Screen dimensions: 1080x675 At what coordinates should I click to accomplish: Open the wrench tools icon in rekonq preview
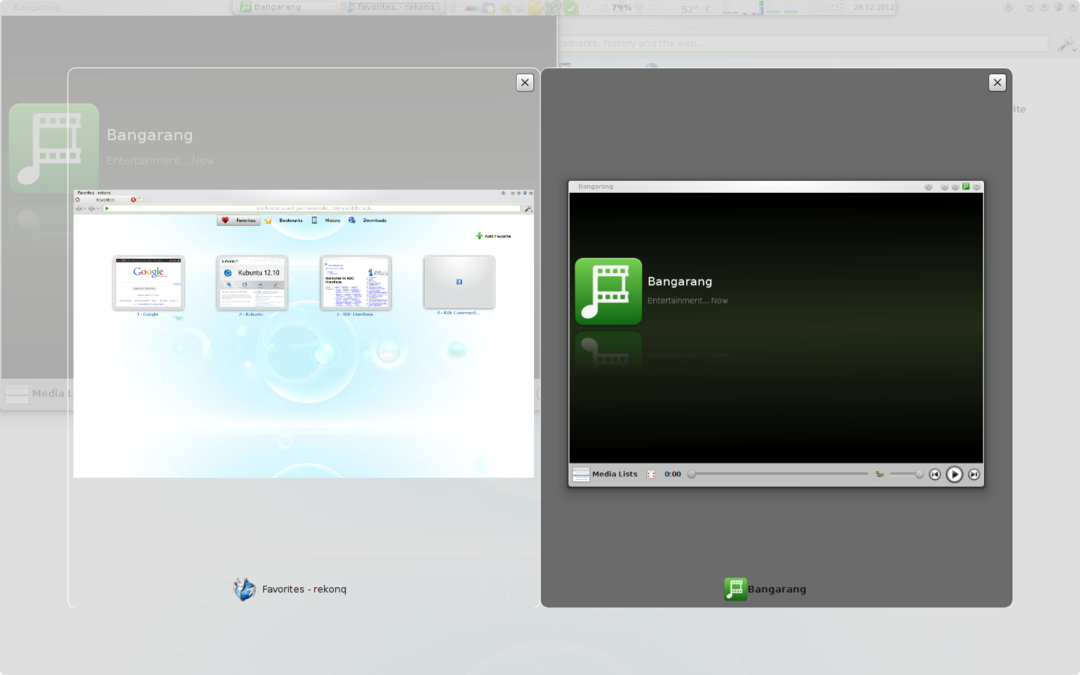coord(528,209)
